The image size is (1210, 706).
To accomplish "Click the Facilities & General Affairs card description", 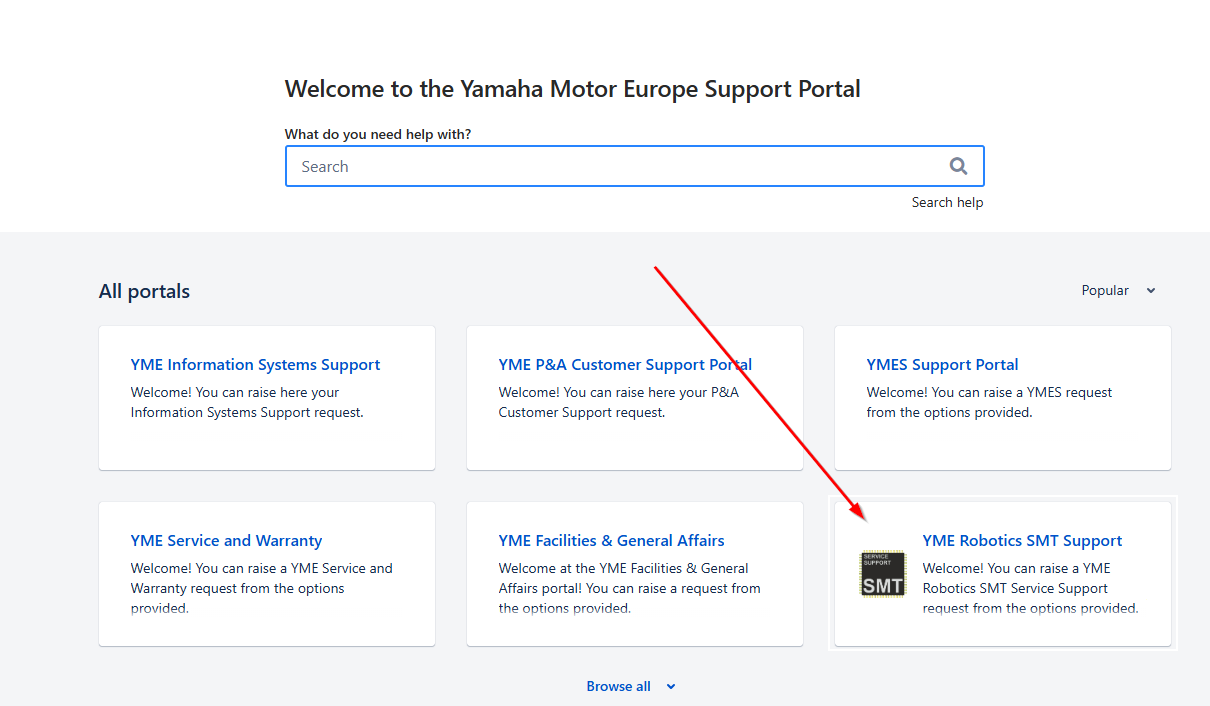I will click(630, 588).
